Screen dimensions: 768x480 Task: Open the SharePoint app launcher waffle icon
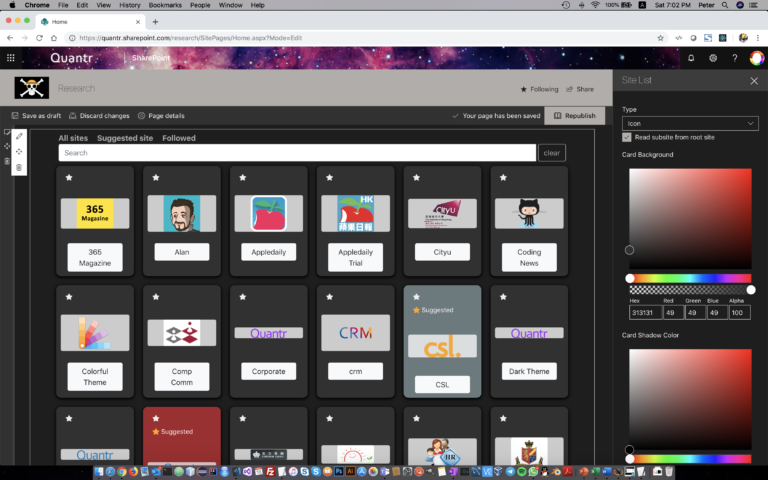(x=11, y=58)
